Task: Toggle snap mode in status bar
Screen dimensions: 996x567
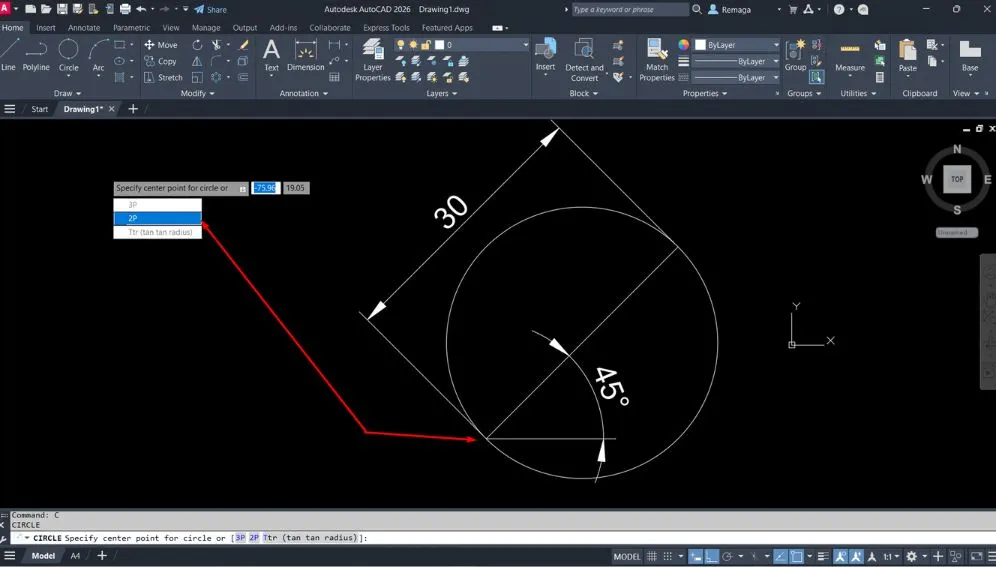Action: coord(668,556)
